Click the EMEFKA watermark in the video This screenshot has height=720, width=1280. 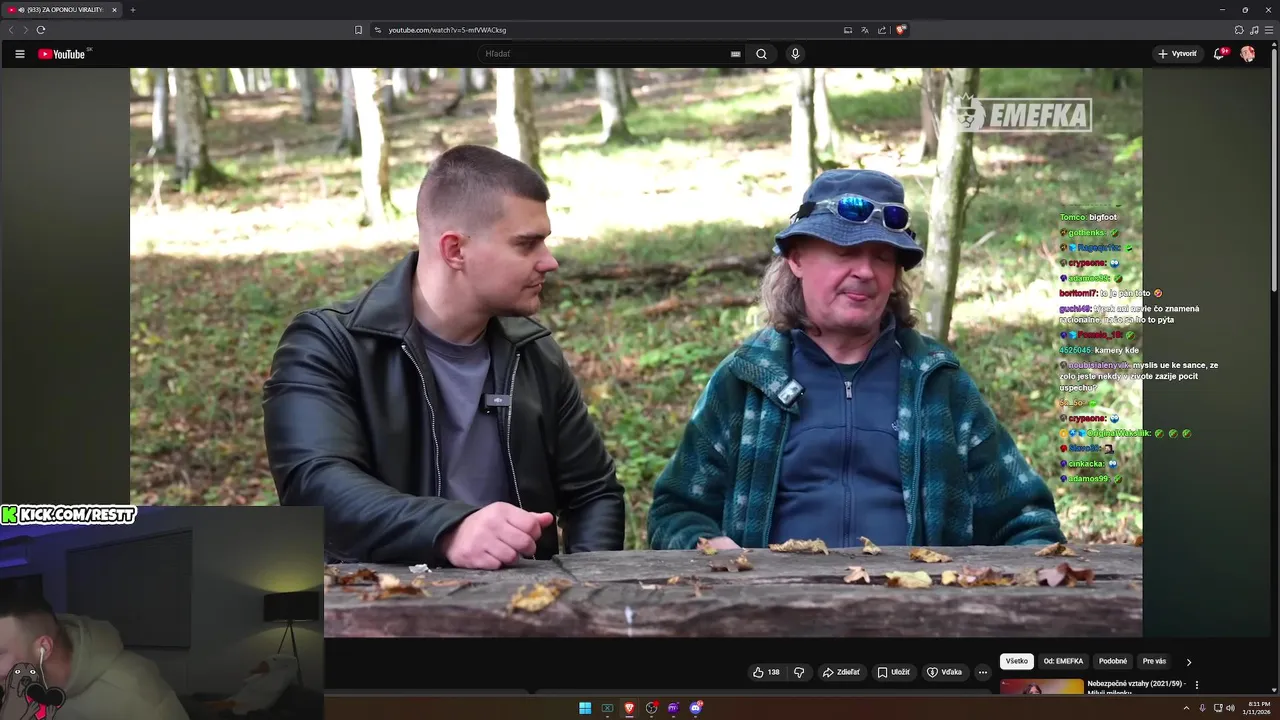tap(1023, 116)
